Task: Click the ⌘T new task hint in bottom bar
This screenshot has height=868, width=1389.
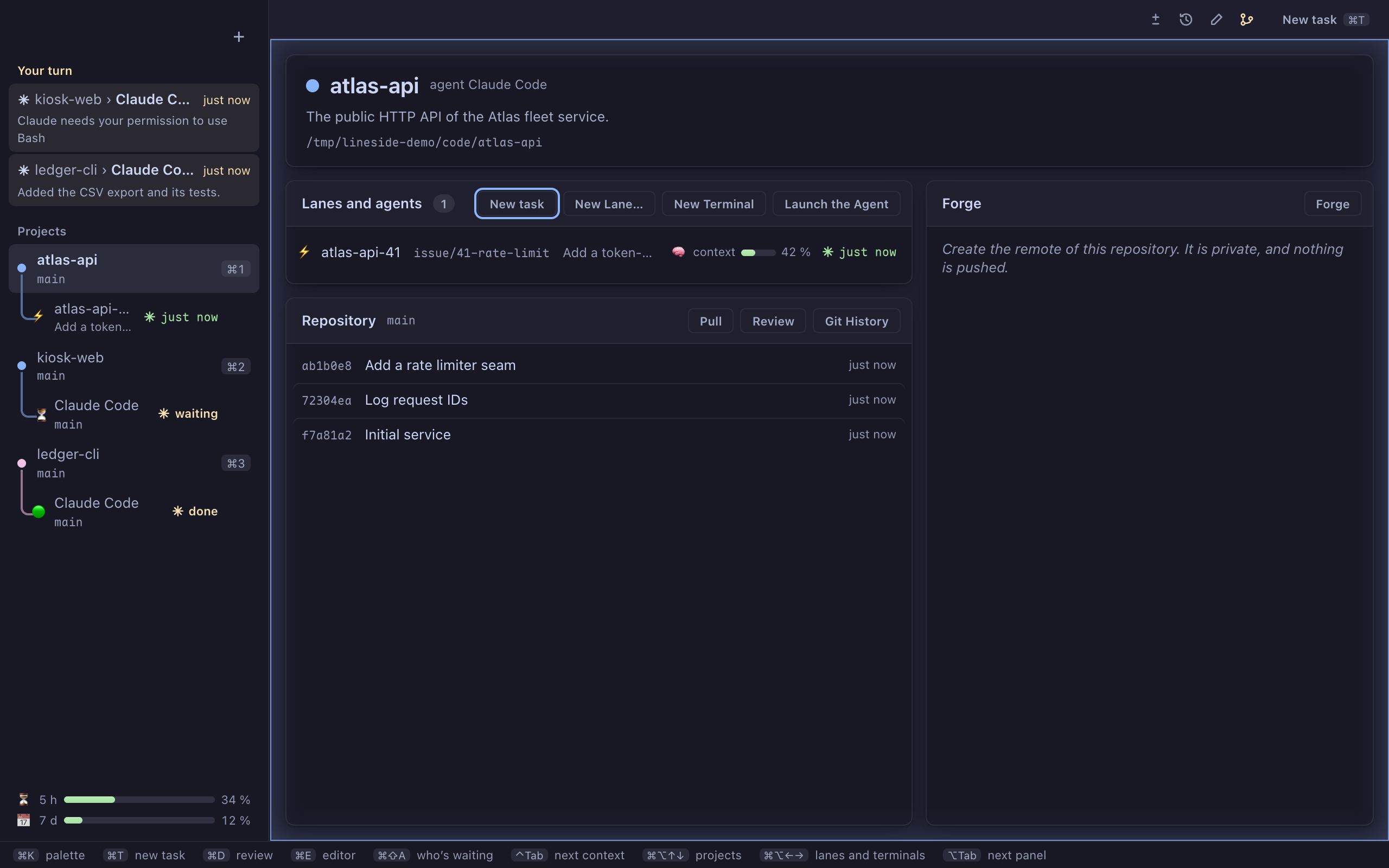Action: click(x=145, y=856)
